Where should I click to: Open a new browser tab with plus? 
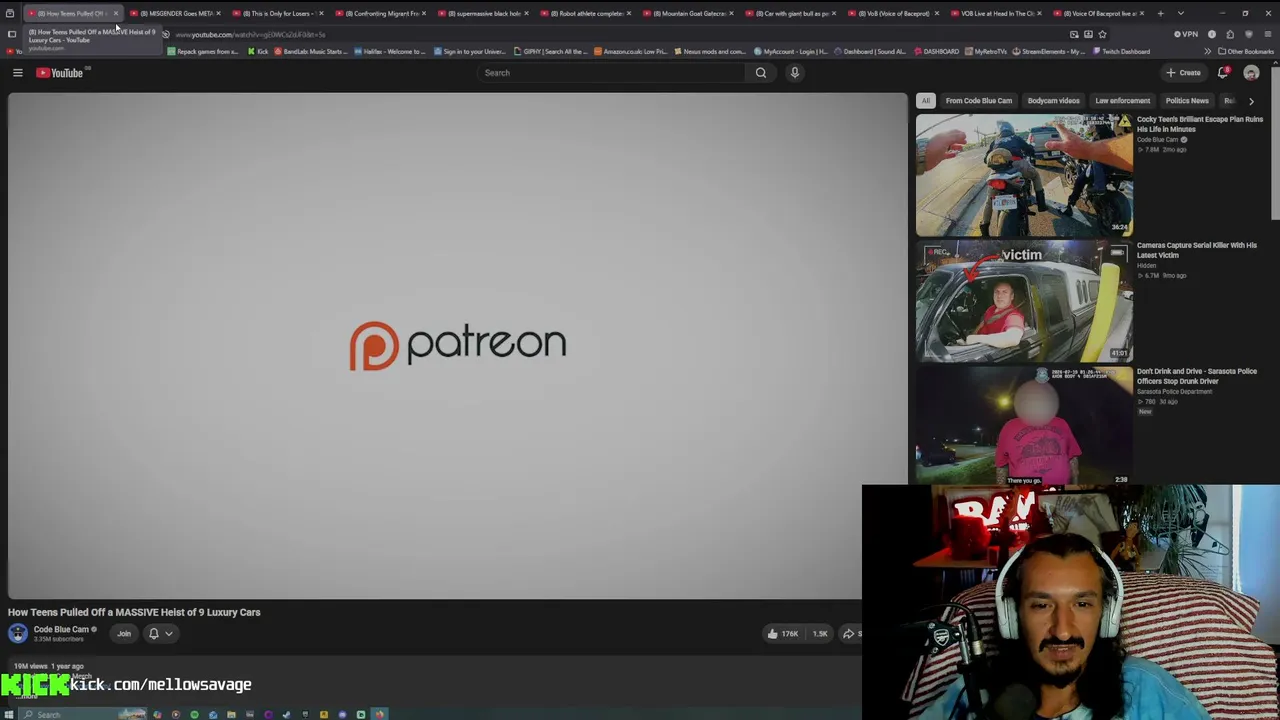tap(1160, 13)
